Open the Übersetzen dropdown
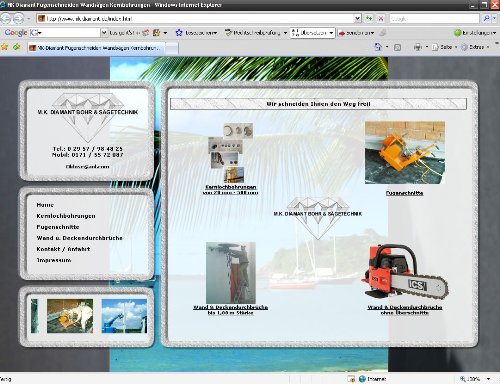Screen dimensions: 500x384 click(x=331, y=33)
